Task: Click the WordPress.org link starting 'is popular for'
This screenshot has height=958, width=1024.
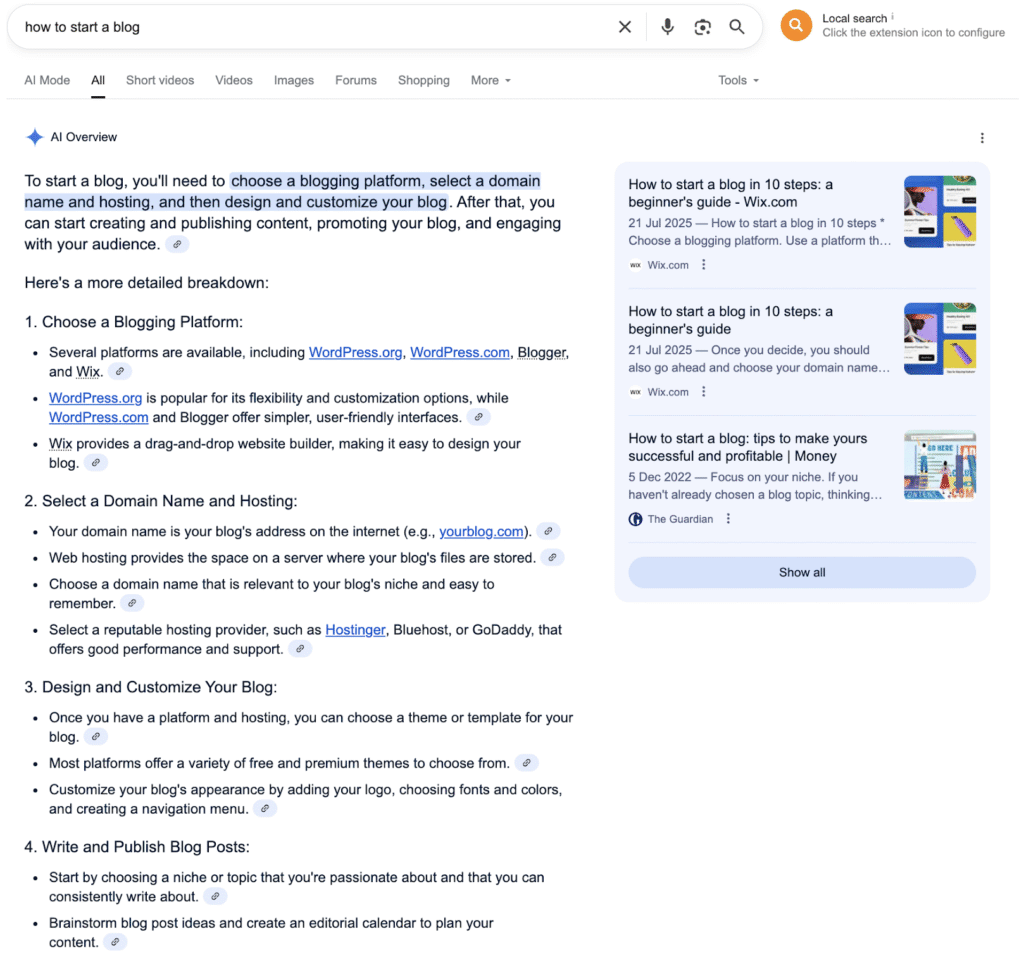Action: (x=95, y=398)
